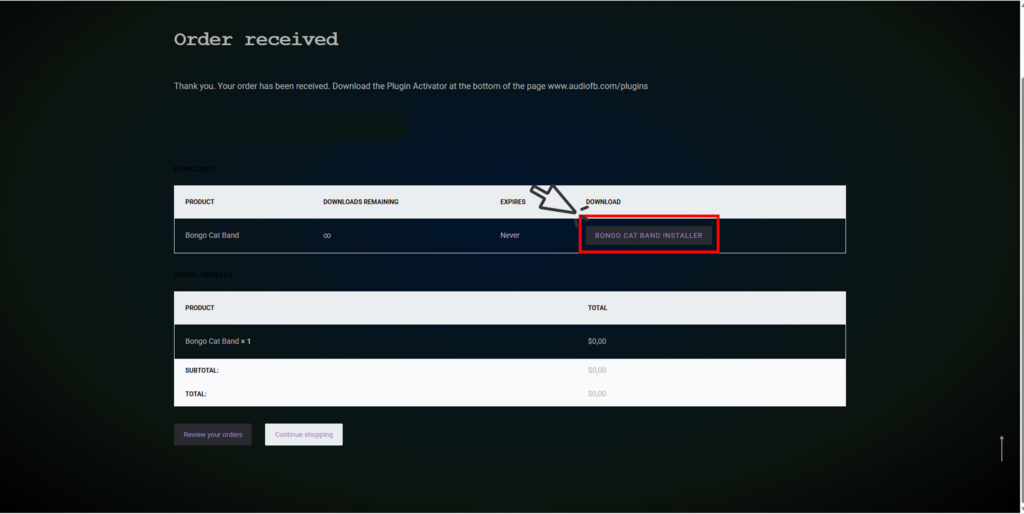Click the Bongo Cat Band Installer download button
Image resolution: width=1024 pixels, height=514 pixels.
click(x=648, y=236)
